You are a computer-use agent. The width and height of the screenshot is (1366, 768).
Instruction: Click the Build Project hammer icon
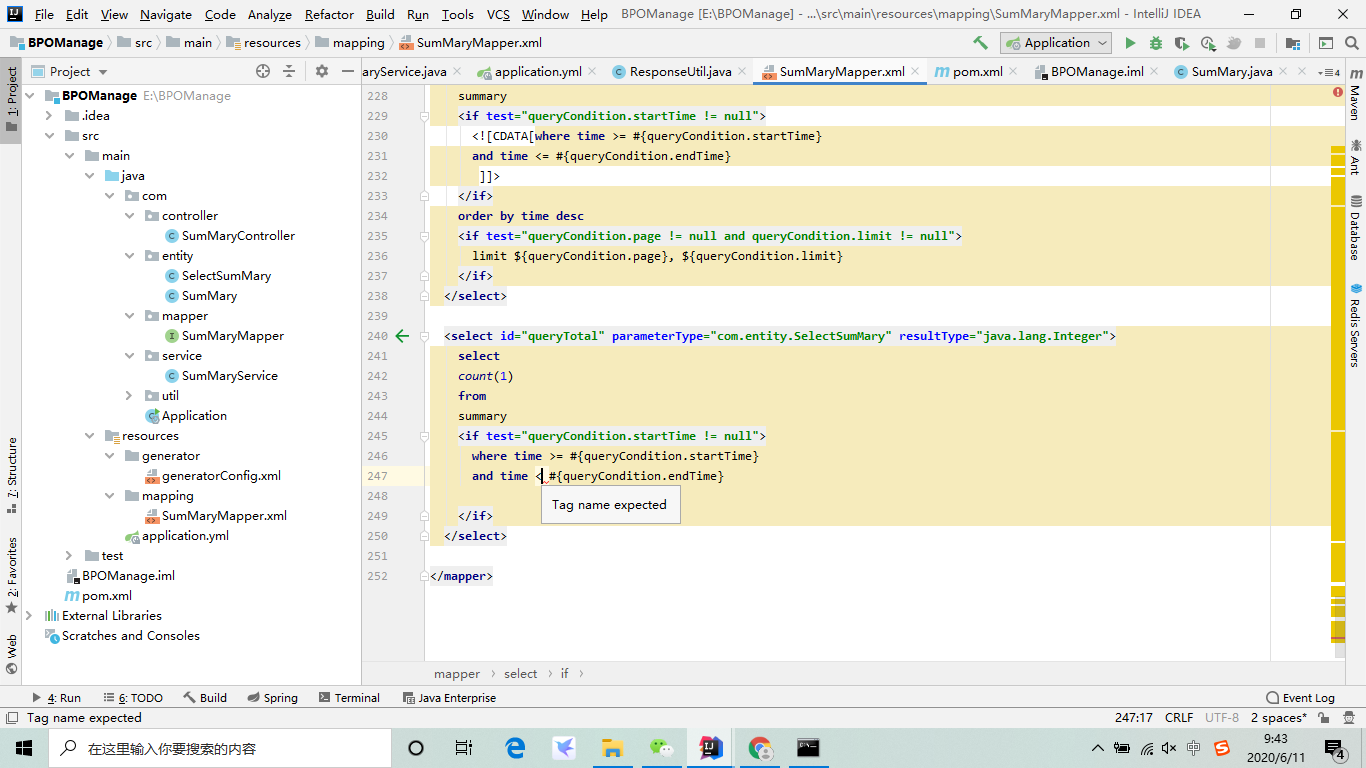click(980, 43)
